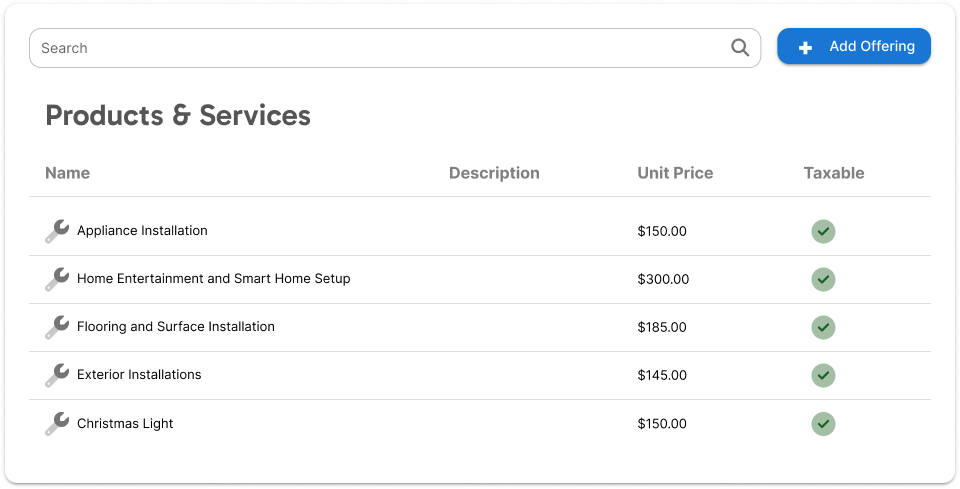
Task: Toggle taxable checkmark for Exterior Installations
Action: click(x=823, y=375)
